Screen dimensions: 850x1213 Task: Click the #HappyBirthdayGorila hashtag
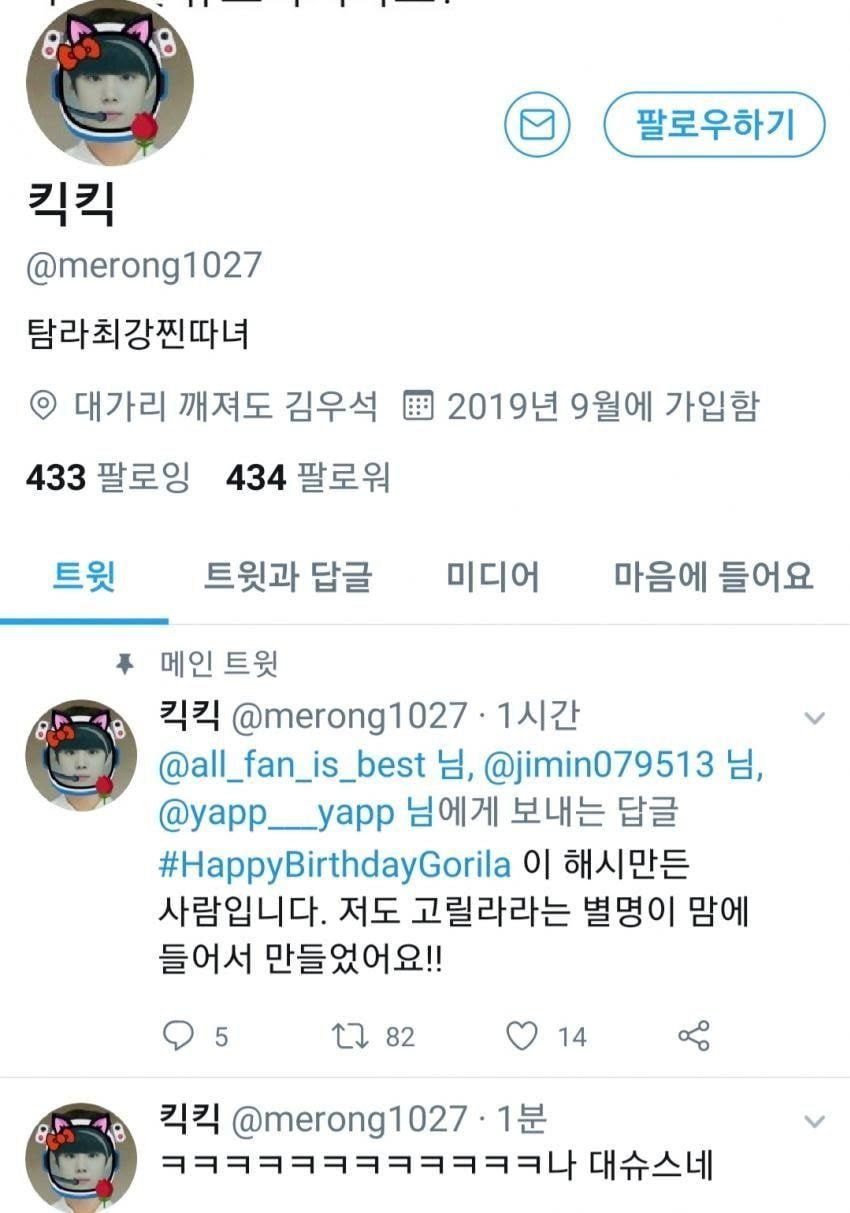[335, 863]
